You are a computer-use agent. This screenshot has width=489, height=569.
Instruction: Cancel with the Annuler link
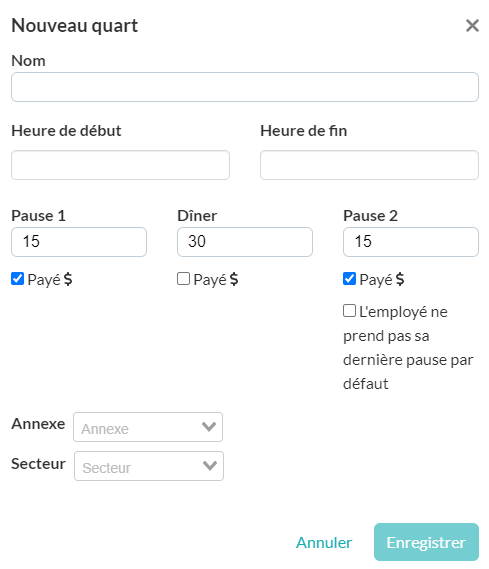coord(324,543)
